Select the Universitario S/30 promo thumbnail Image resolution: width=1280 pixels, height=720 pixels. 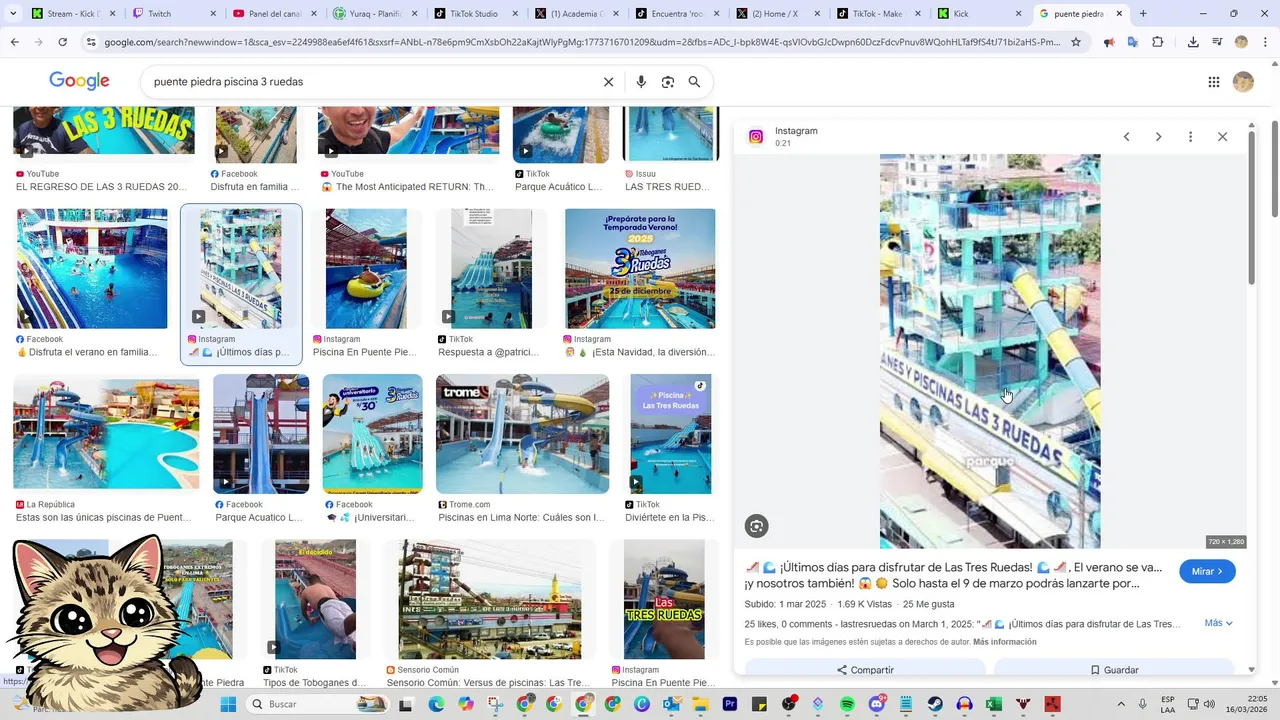point(372,434)
